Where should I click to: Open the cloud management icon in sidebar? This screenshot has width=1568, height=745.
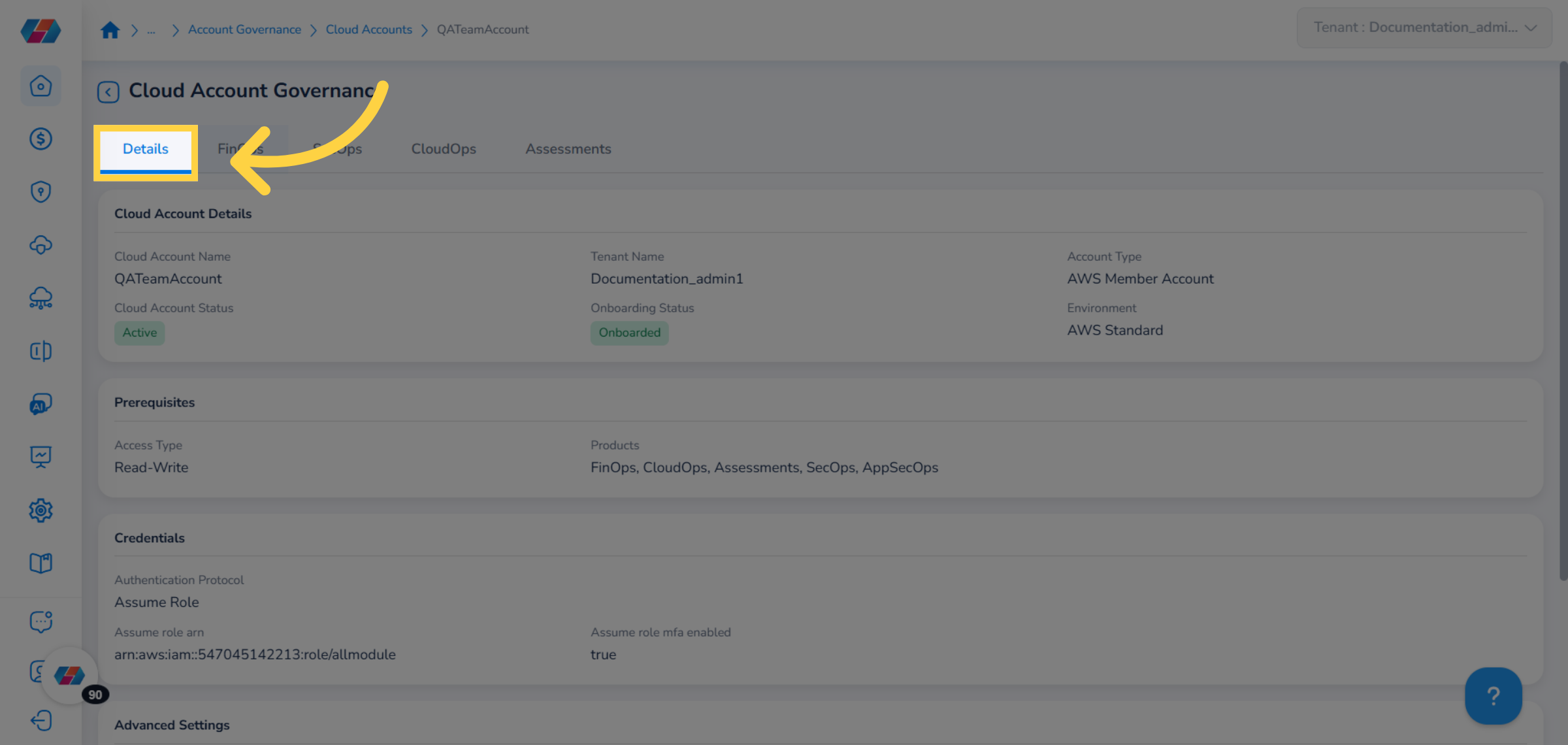(x=41, y=245)
